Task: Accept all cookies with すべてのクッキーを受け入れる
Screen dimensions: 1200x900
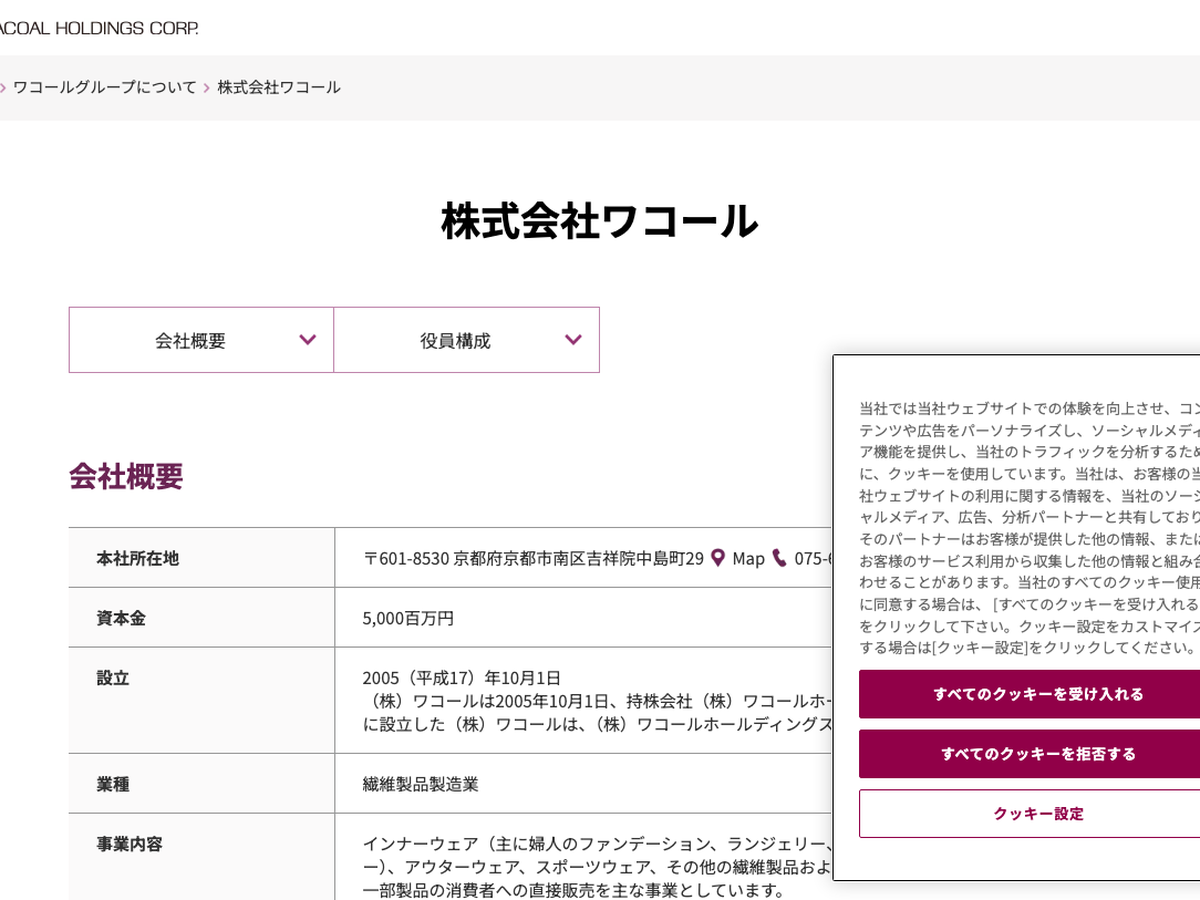Action: (1038, 694)
